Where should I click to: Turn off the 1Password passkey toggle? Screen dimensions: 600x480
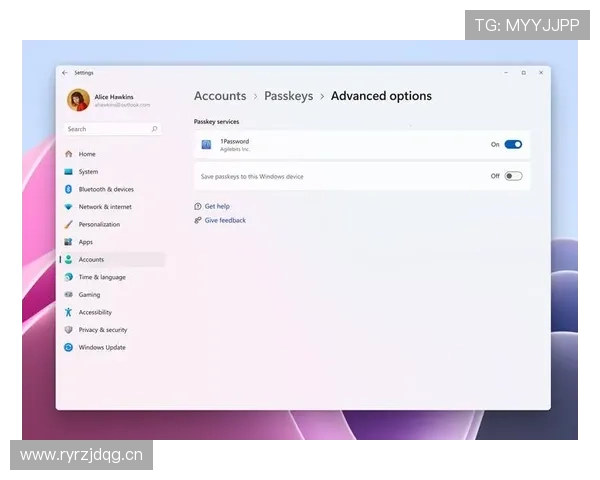pyautogui.click(x=513, y=145)
